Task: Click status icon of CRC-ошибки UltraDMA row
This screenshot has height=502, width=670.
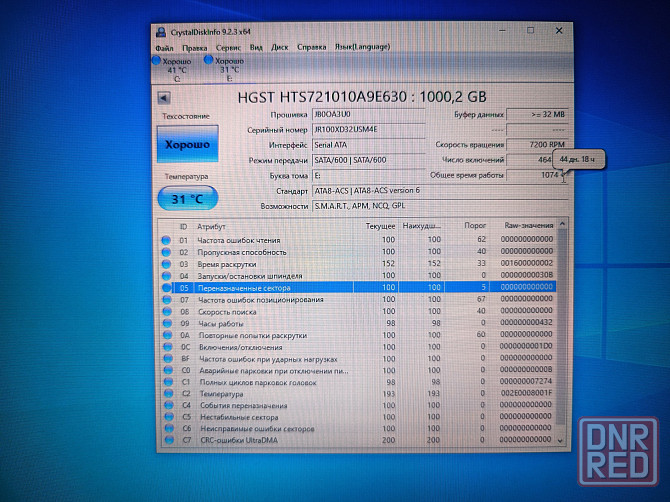Action: click(x=169, y=440)
